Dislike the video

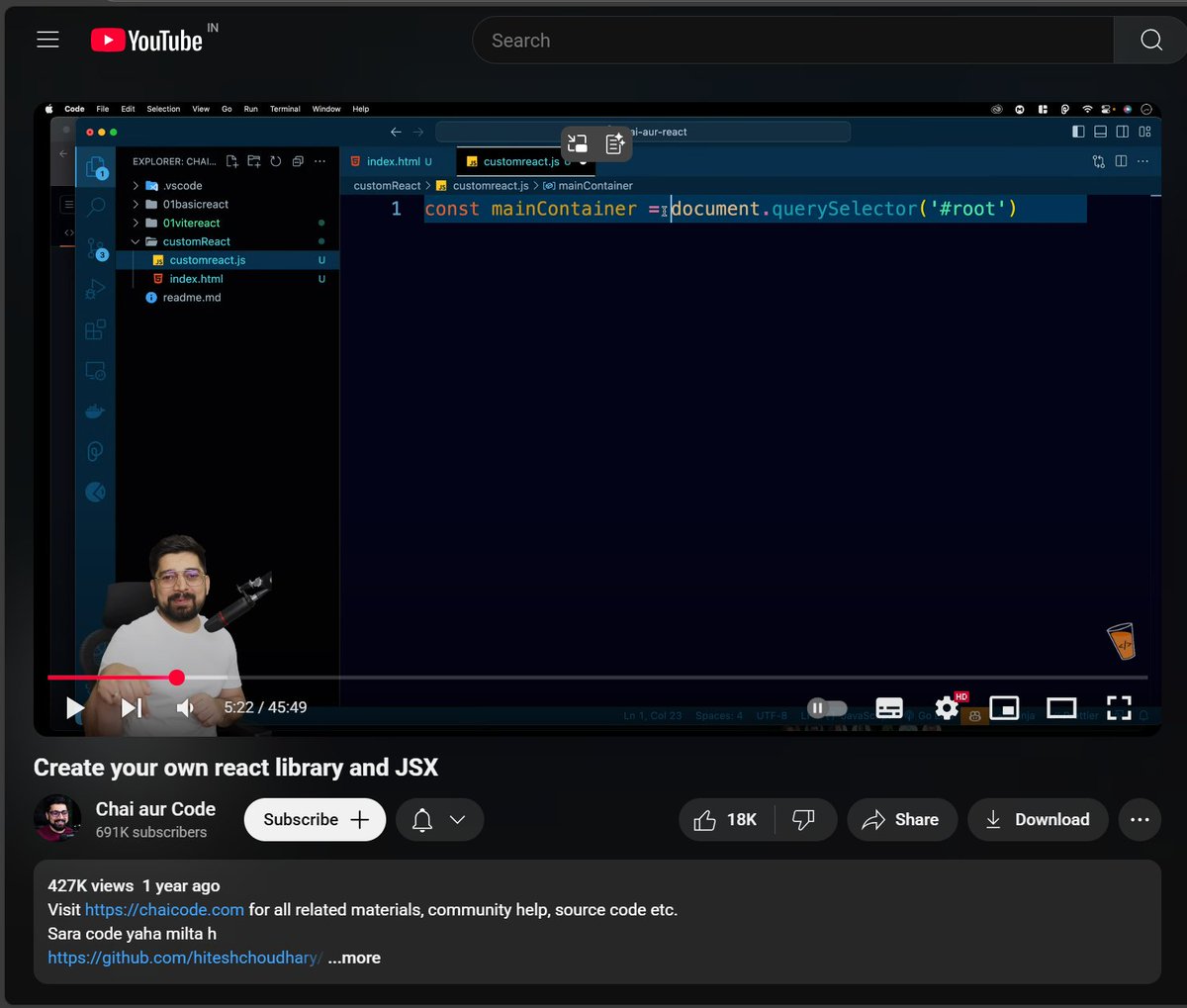pos(804,820)
